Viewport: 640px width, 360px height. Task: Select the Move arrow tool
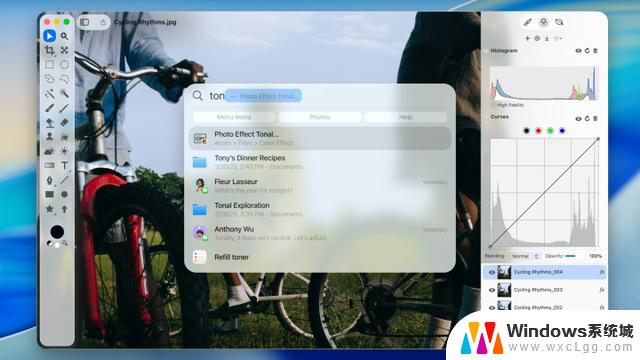(49, 36)
